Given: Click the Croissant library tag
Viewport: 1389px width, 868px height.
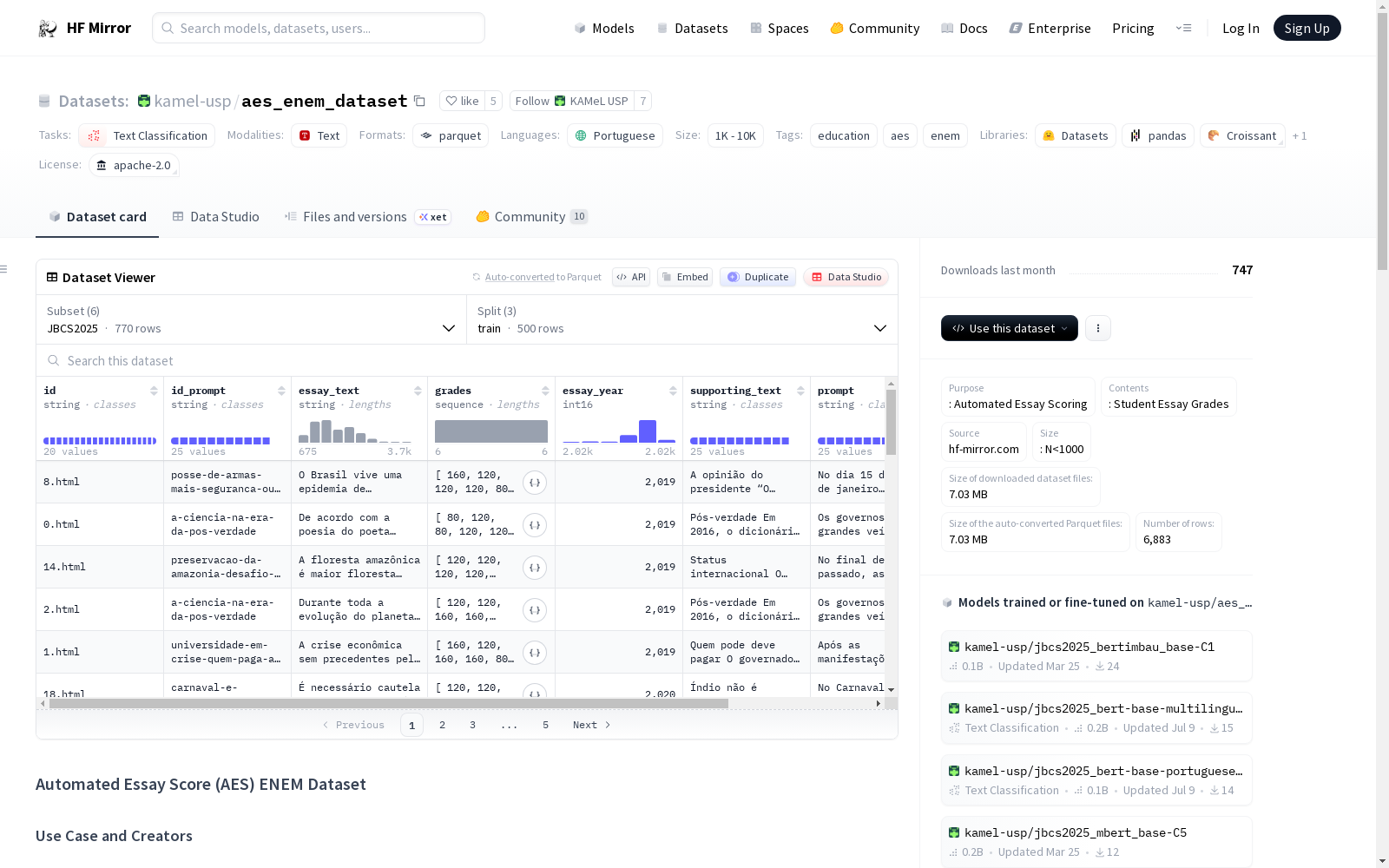Looking at the screenshot, I should click(1242, 135).
